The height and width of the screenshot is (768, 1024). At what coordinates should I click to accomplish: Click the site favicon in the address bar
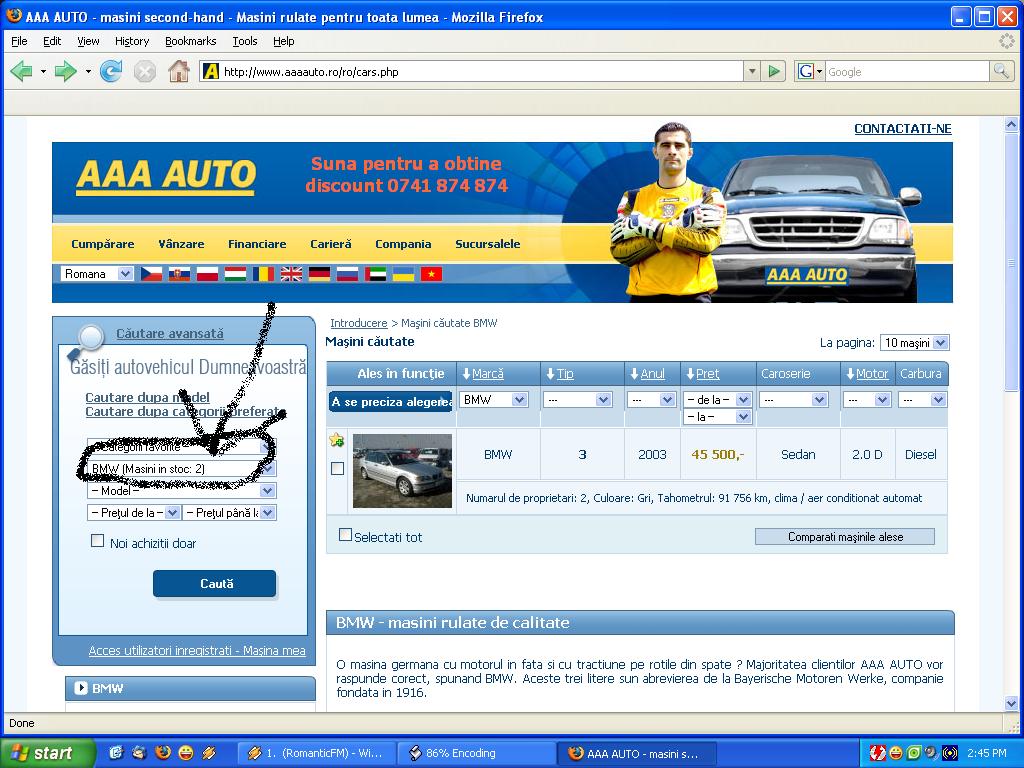[x=210, y=71]
